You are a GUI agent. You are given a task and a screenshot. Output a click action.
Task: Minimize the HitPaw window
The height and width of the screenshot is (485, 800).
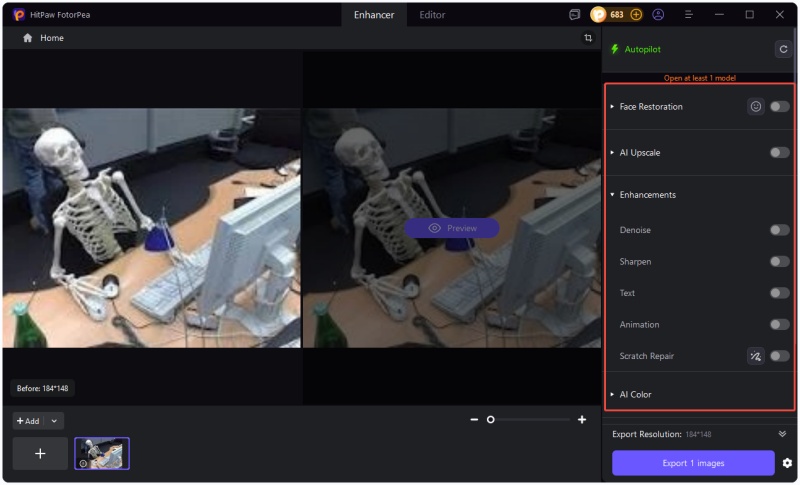point(719,15)
